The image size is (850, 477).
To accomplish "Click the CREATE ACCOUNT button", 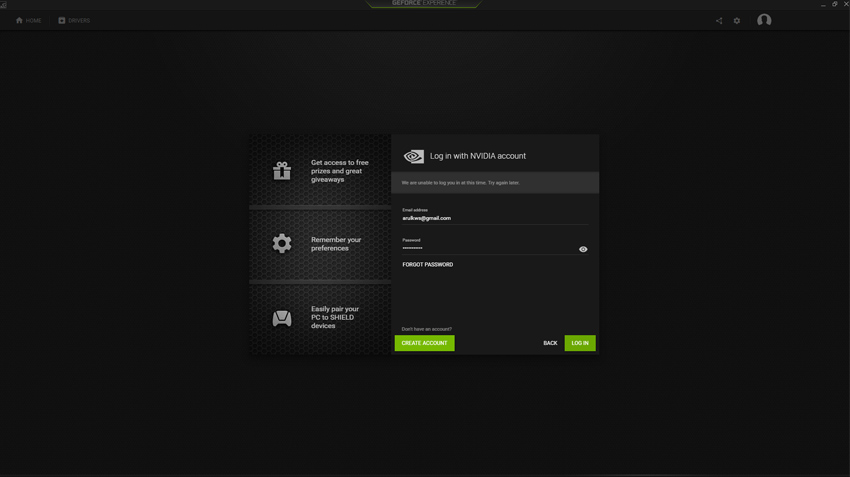I will (424, 343).
